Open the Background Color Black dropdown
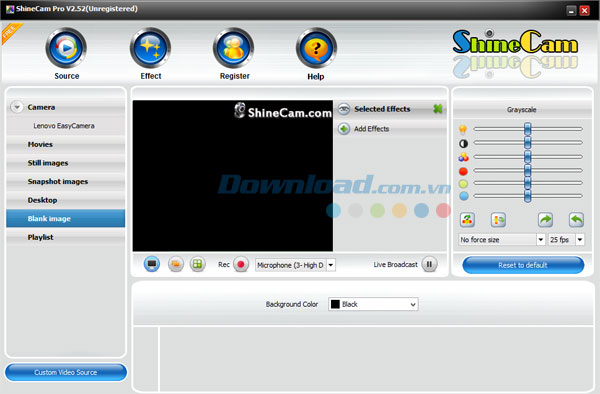This screenshot has height=394, width=600. 373,304
